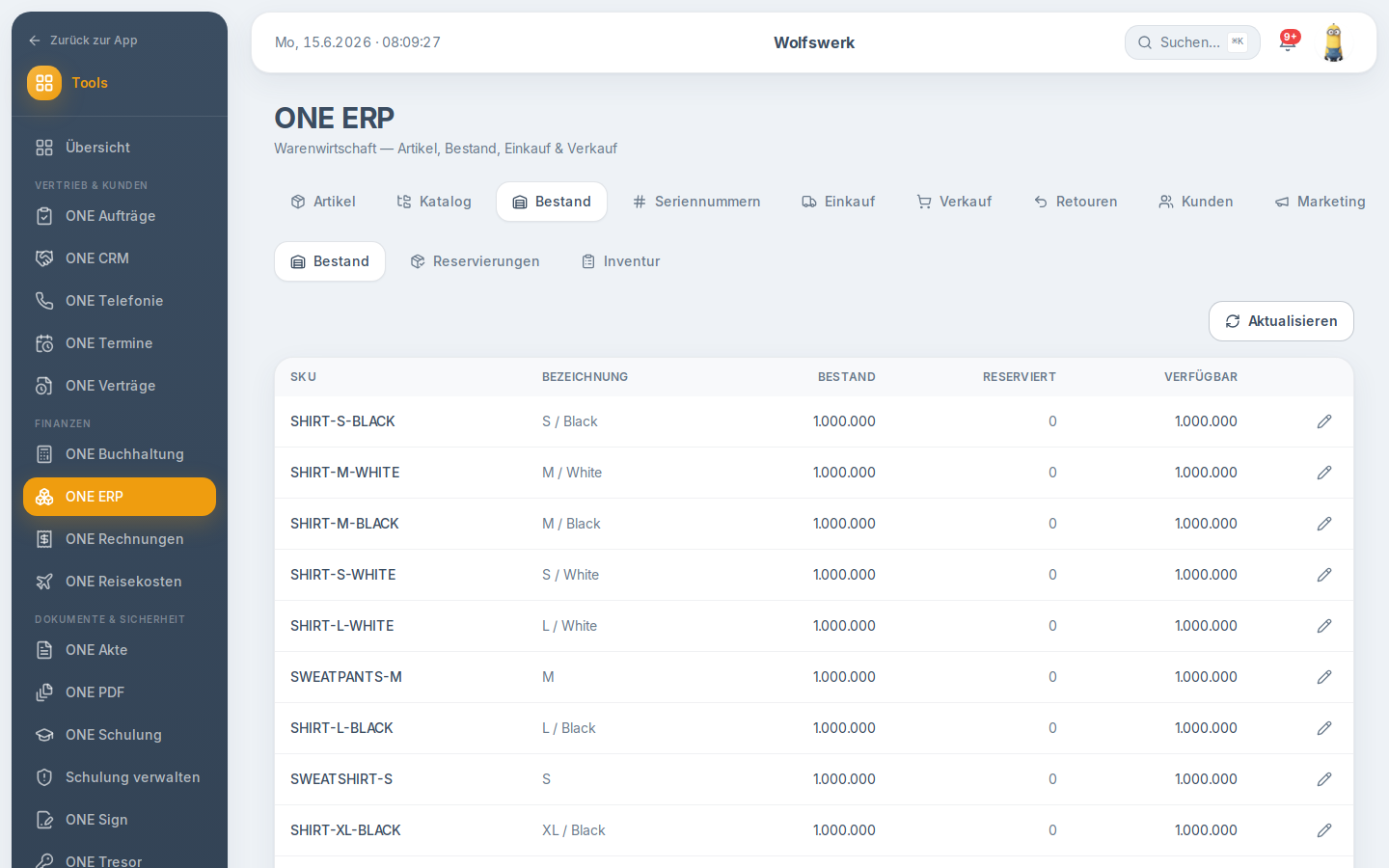Screen dimensions: 1389x868
Task: Click the ONE Buchhaltung calculator icon
Action: (44, 454)
